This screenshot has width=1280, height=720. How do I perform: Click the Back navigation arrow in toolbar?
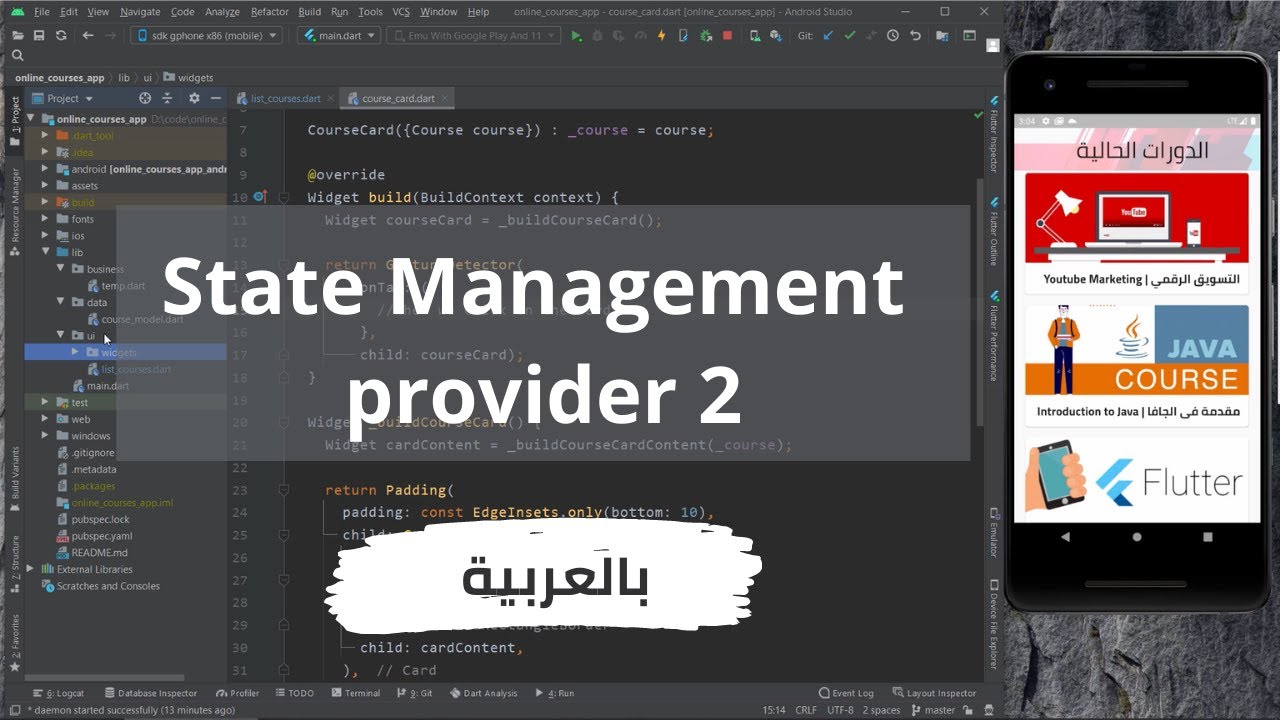[x=88, y=36]
